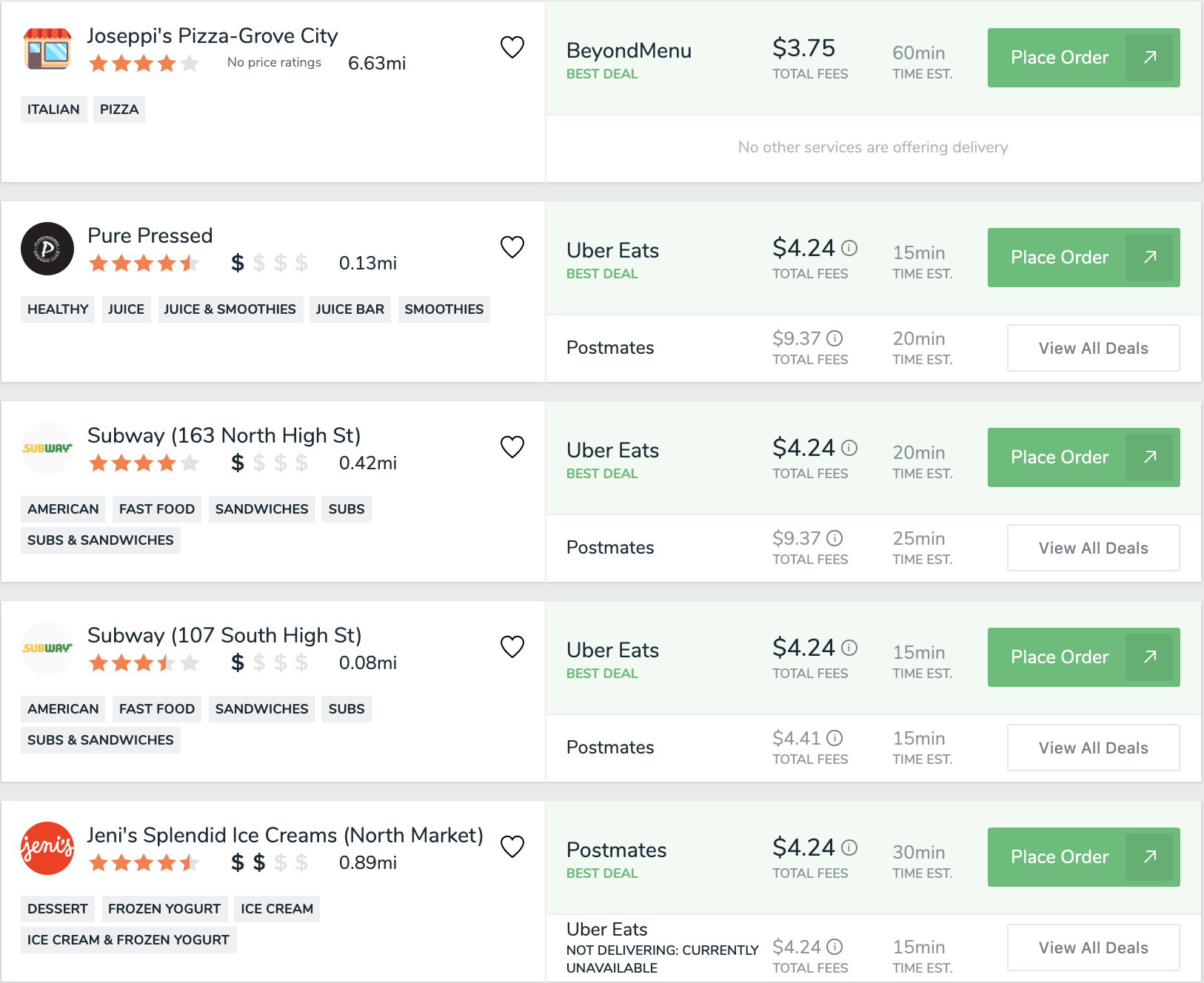Select the DESSERT tag on Jeni's
1204x983 pixels.
point(58,909)
